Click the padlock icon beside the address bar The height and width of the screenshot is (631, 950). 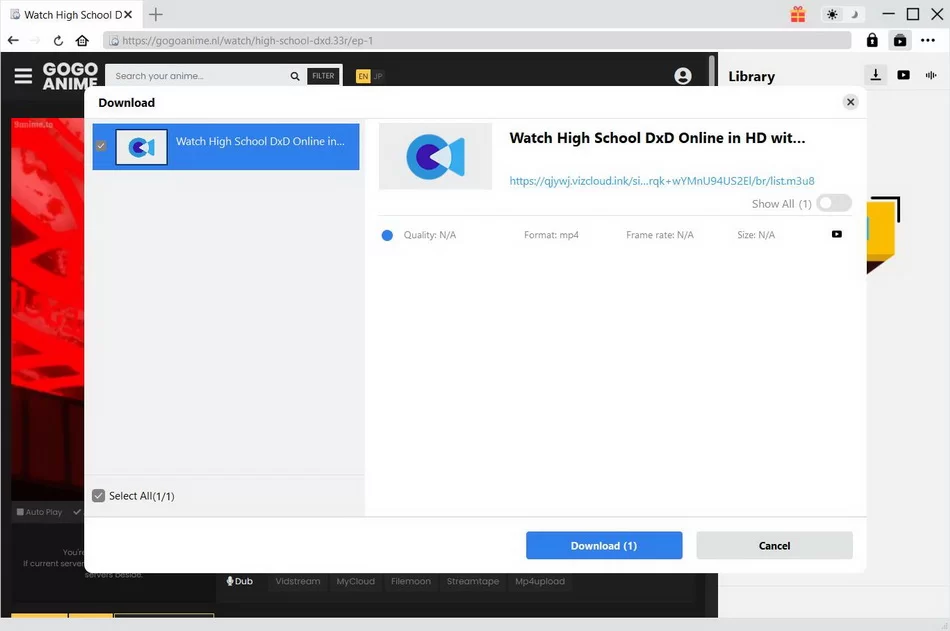click(872, 40)
